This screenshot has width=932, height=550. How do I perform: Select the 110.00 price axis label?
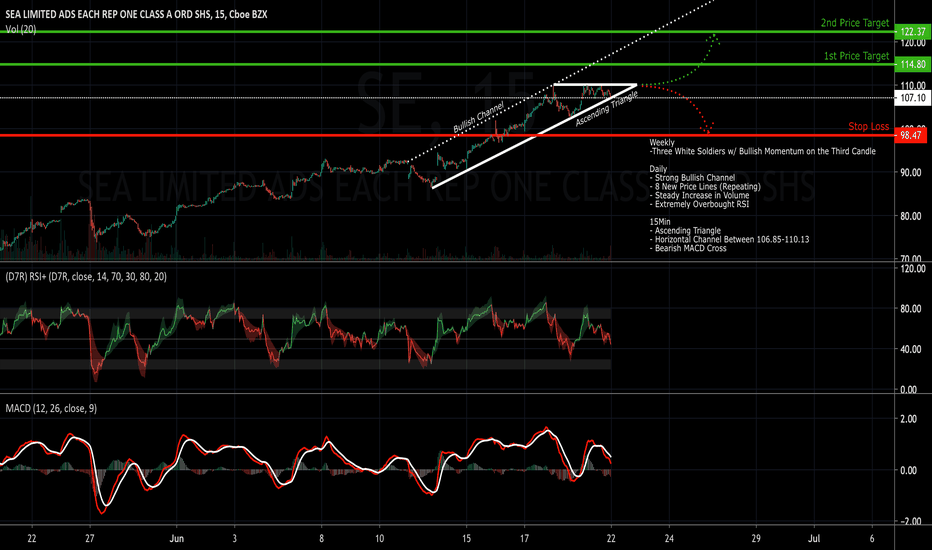point(912,86)
